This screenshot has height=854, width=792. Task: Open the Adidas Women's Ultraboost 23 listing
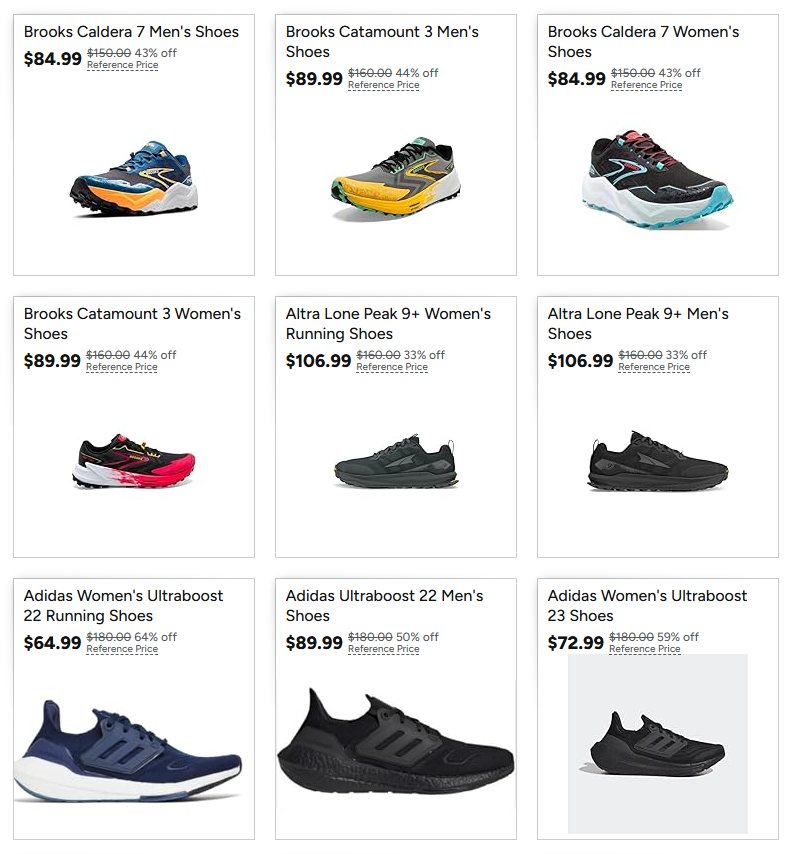(x=643, y=605)
